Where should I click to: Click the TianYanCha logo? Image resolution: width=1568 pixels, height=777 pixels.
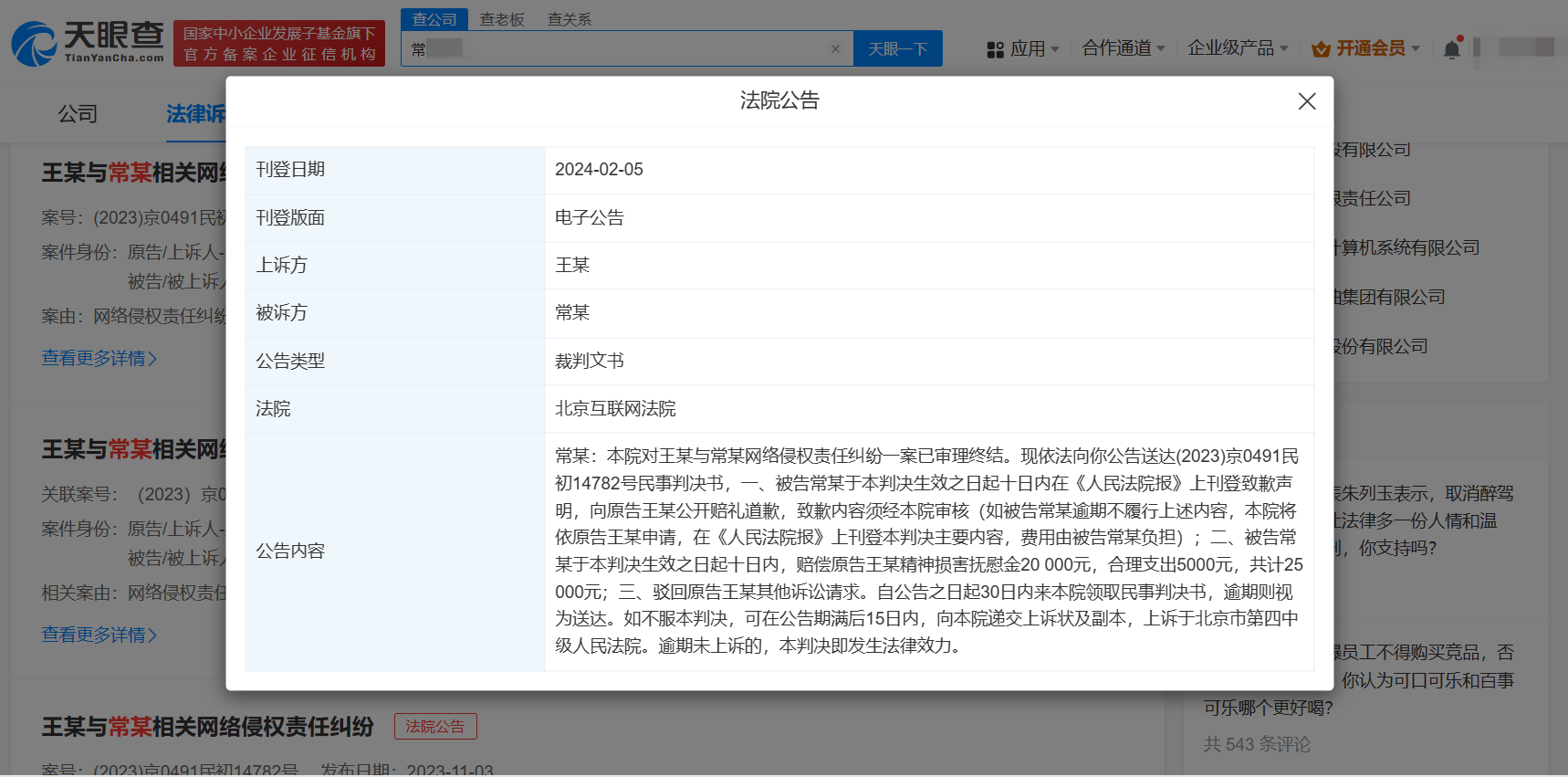(88, 44)
